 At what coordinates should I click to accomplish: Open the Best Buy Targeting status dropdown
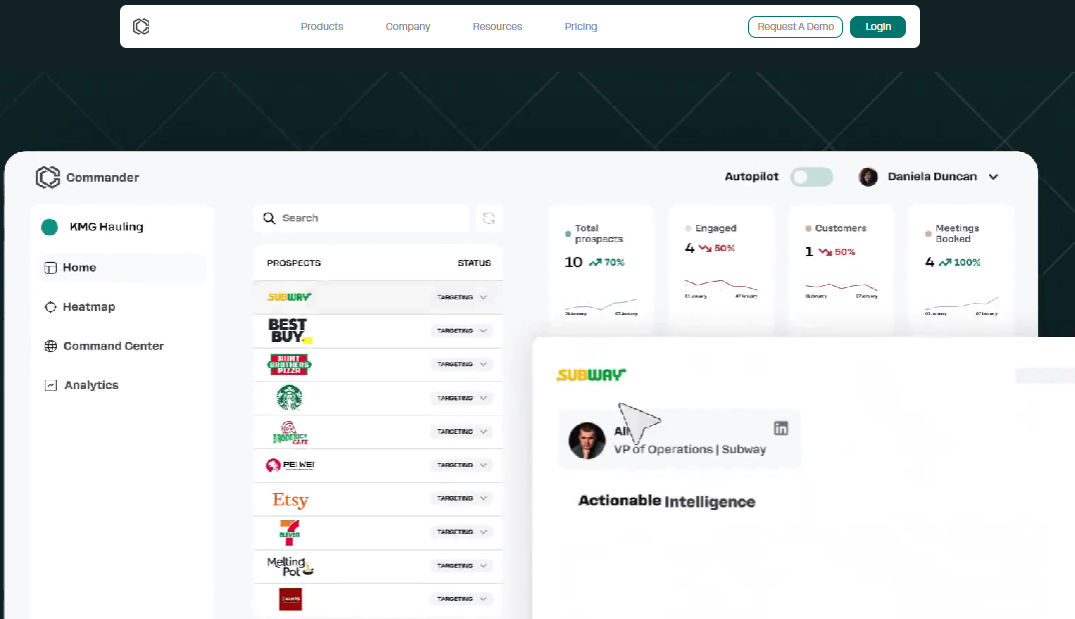click(462, 331)
